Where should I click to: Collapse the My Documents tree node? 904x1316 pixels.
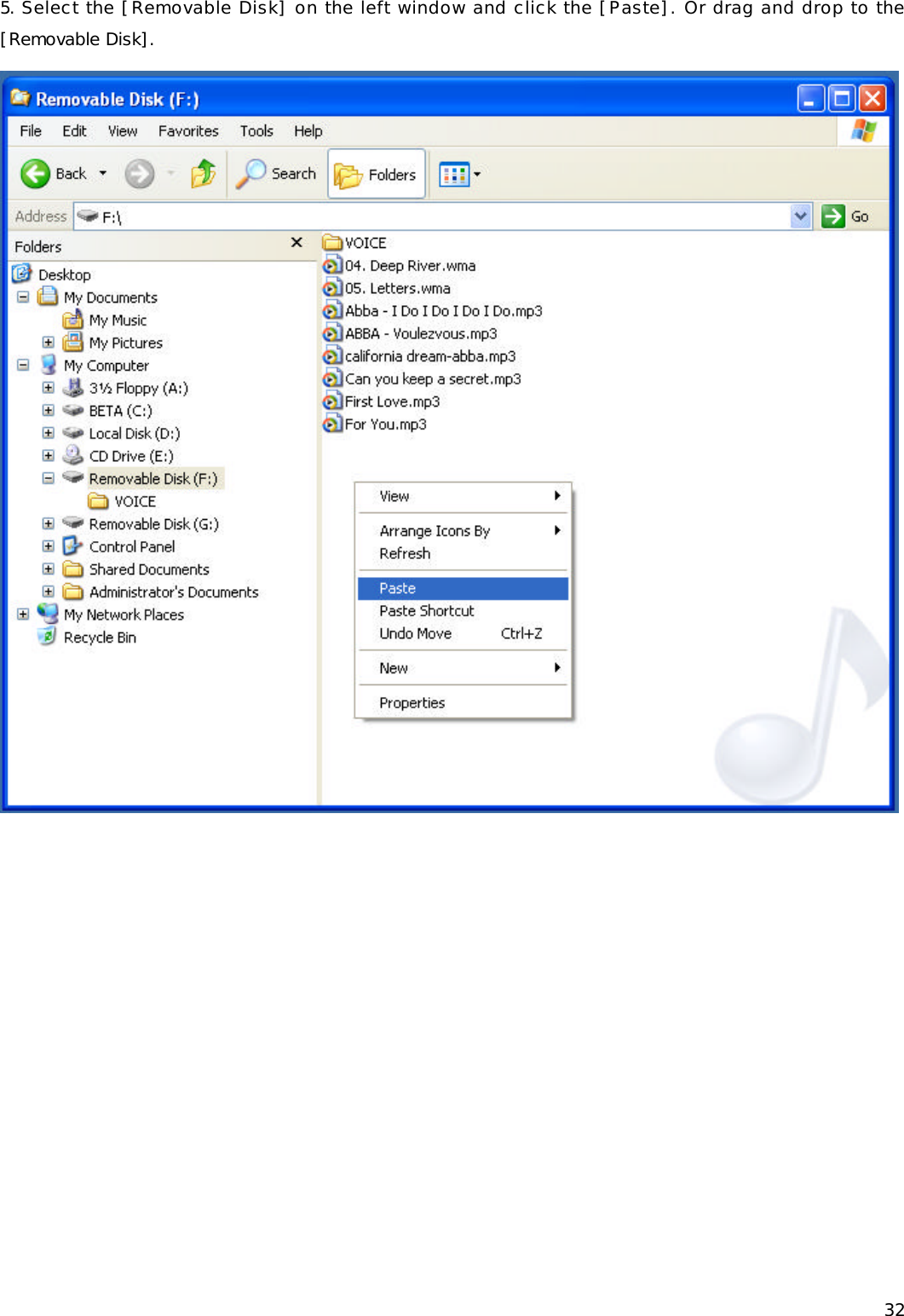pyautogui.click(x=23, y=297)
